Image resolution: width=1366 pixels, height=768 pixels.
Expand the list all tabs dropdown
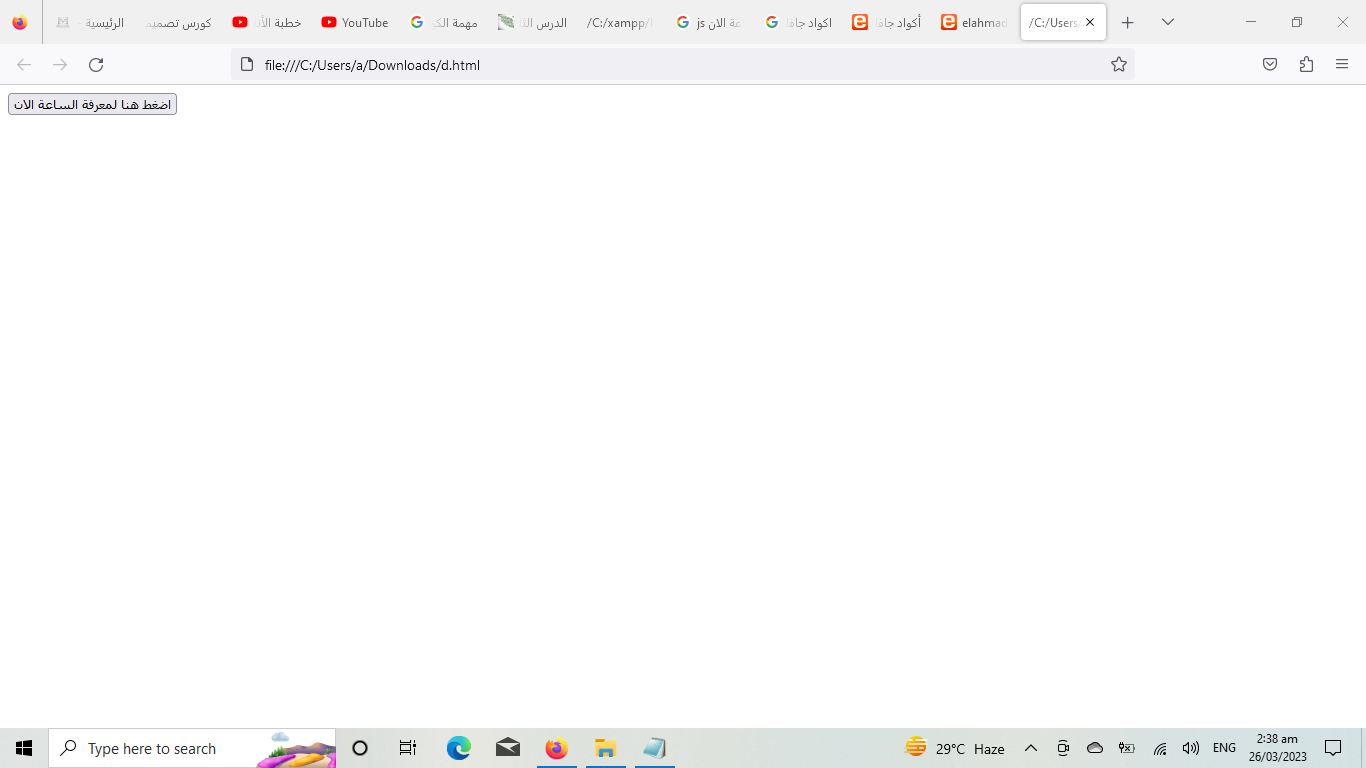(x=1167, y=22)
